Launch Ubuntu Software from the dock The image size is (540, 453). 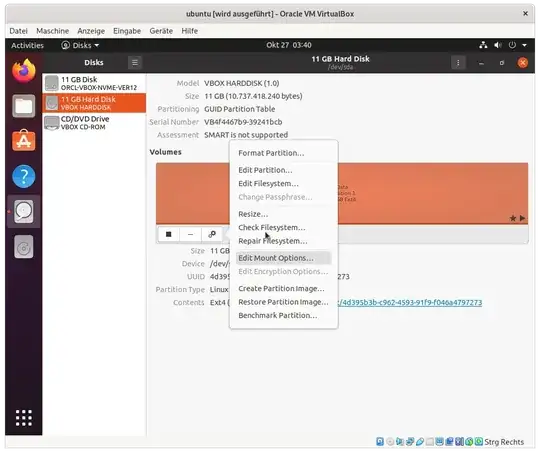point(24,141)
